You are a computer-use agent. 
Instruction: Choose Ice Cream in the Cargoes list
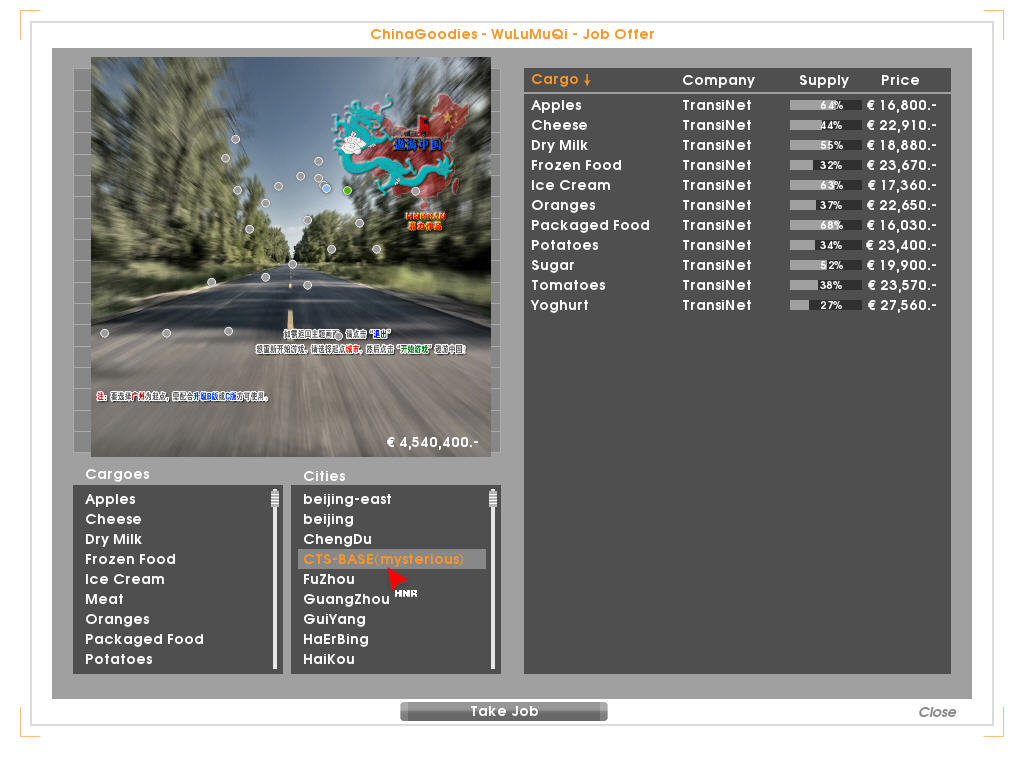click(125, 579)
